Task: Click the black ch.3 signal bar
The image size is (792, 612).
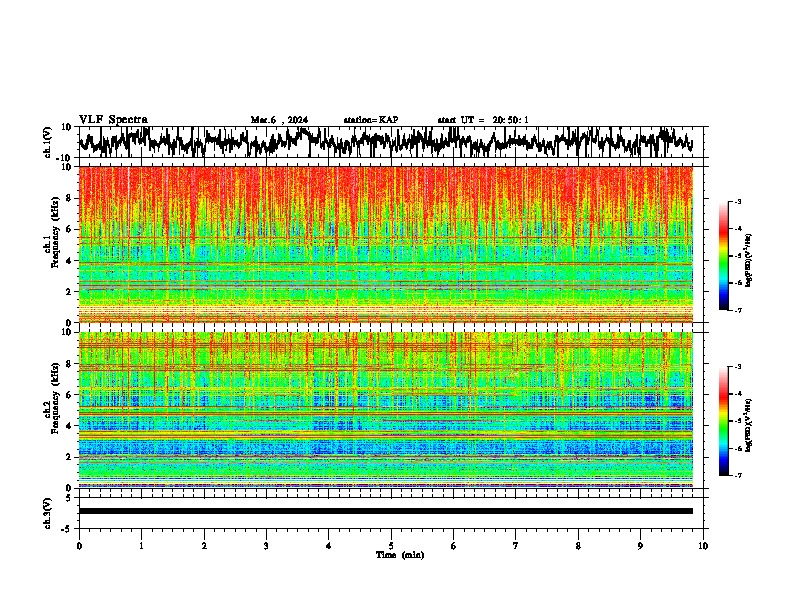Action: [386, 511]
